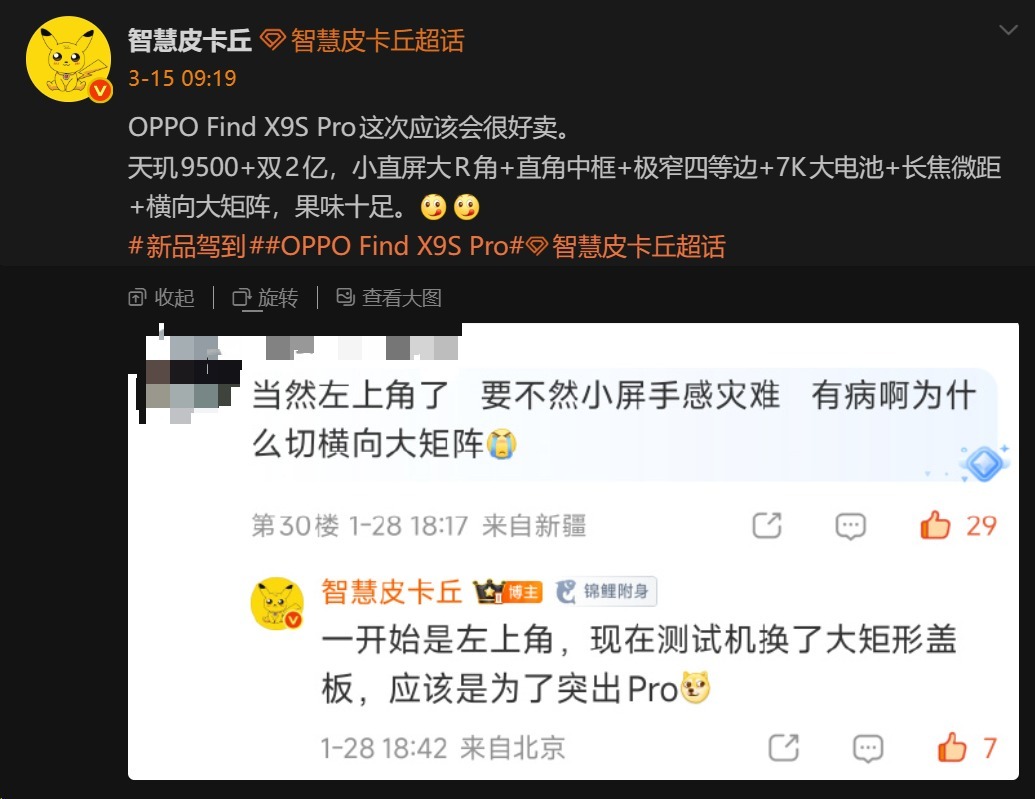Rotate the image with 旋转
Screen dimensions: 1035x799
265,298
